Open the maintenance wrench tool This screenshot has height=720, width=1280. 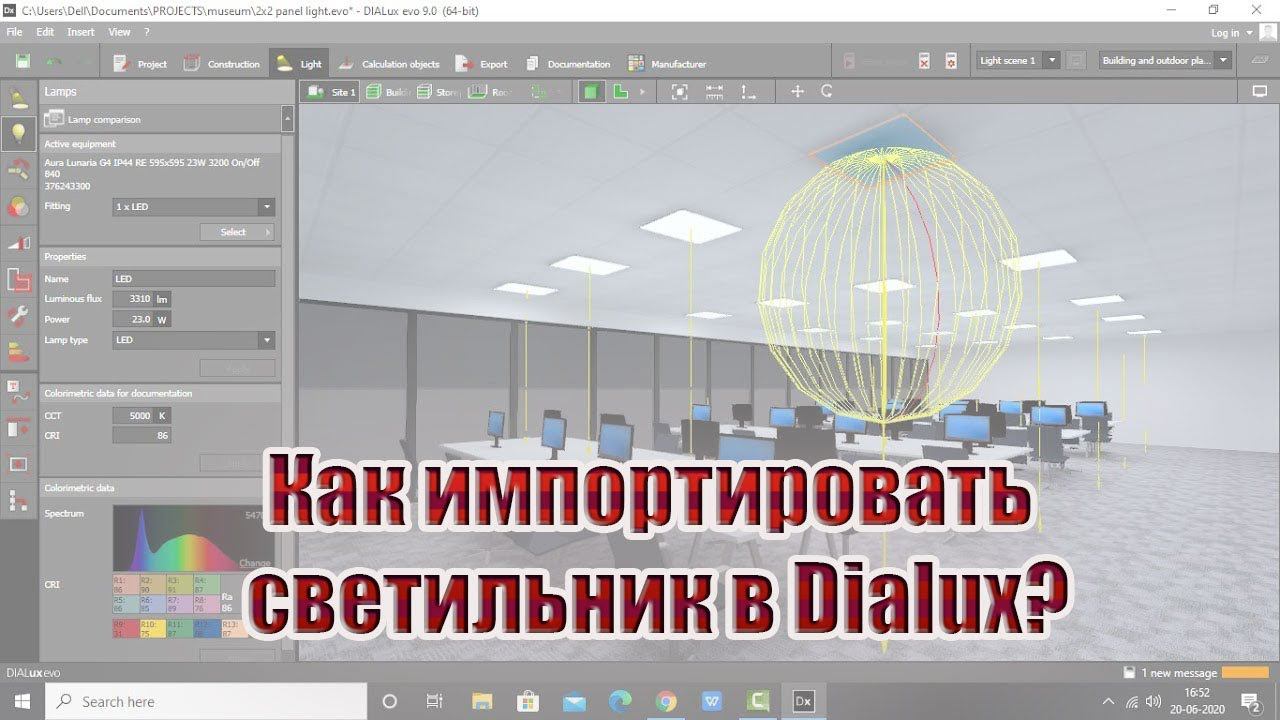(19, 317)
